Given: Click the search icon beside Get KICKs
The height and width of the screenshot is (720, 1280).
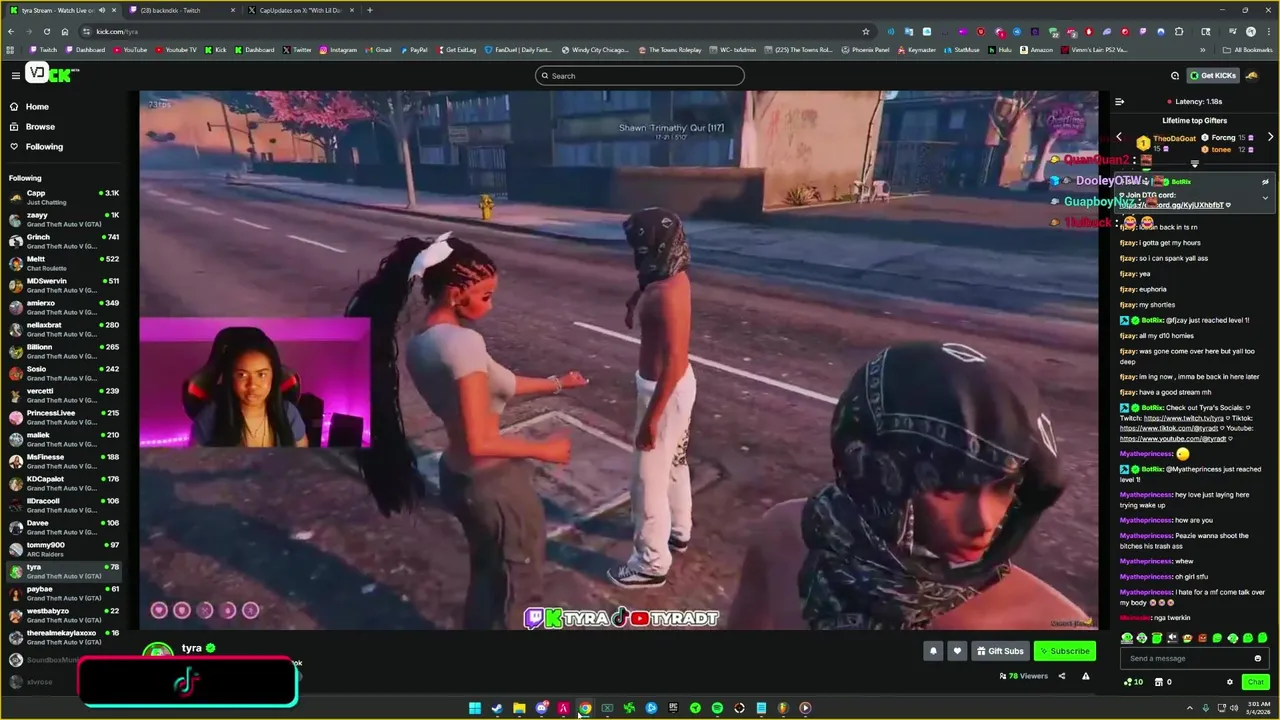Looking at the screenshot, I should point(1175,76).
